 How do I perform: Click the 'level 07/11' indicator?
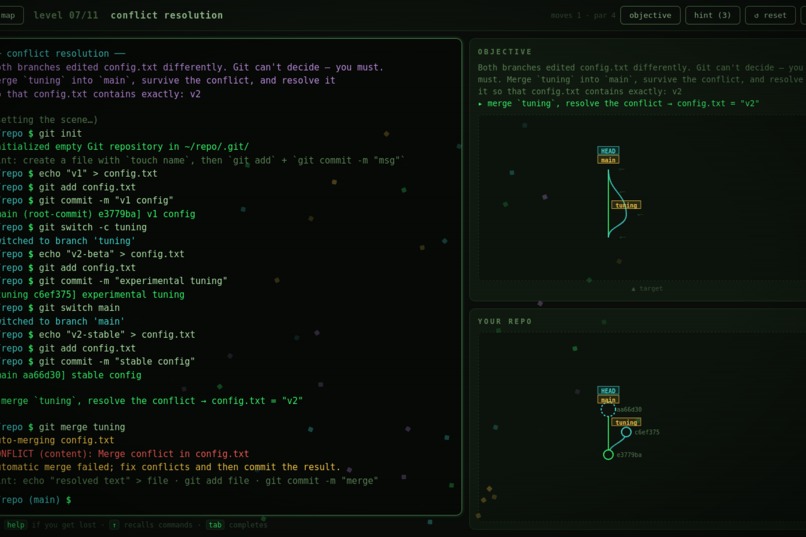coord(66,15)
